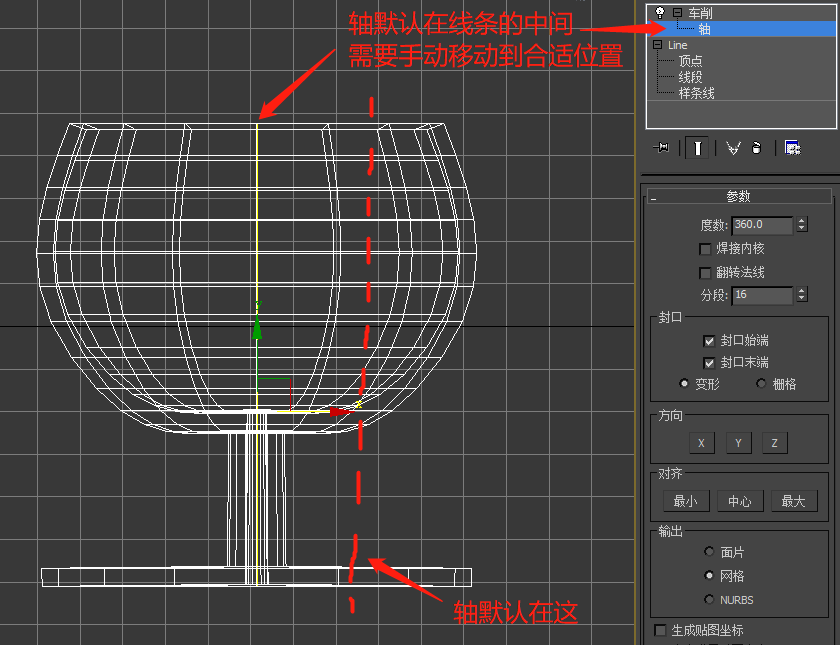Enable the 焊接内核 checkbox
Screen dimensions: 840x645
pos(705,248)
